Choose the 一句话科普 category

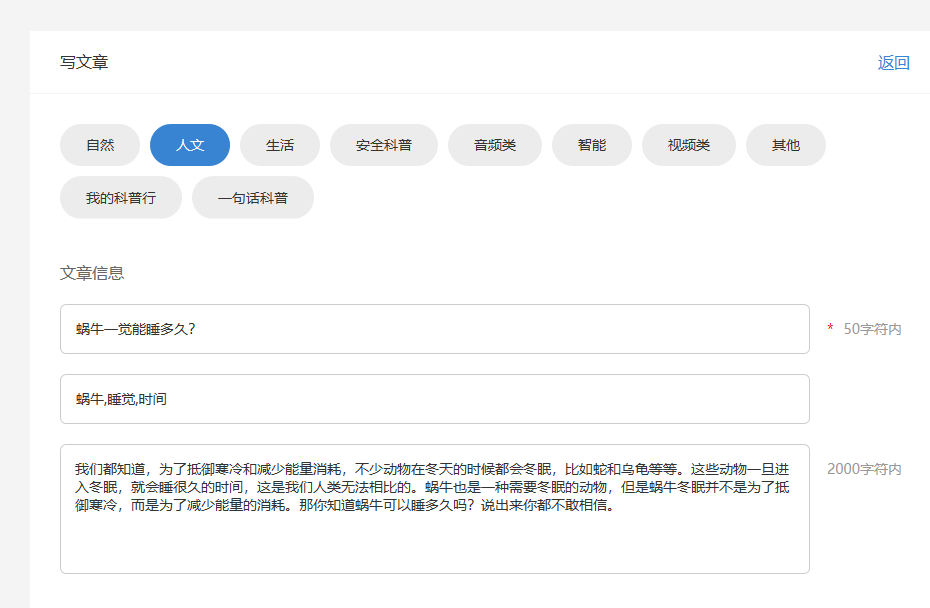[x=253, y=197]
